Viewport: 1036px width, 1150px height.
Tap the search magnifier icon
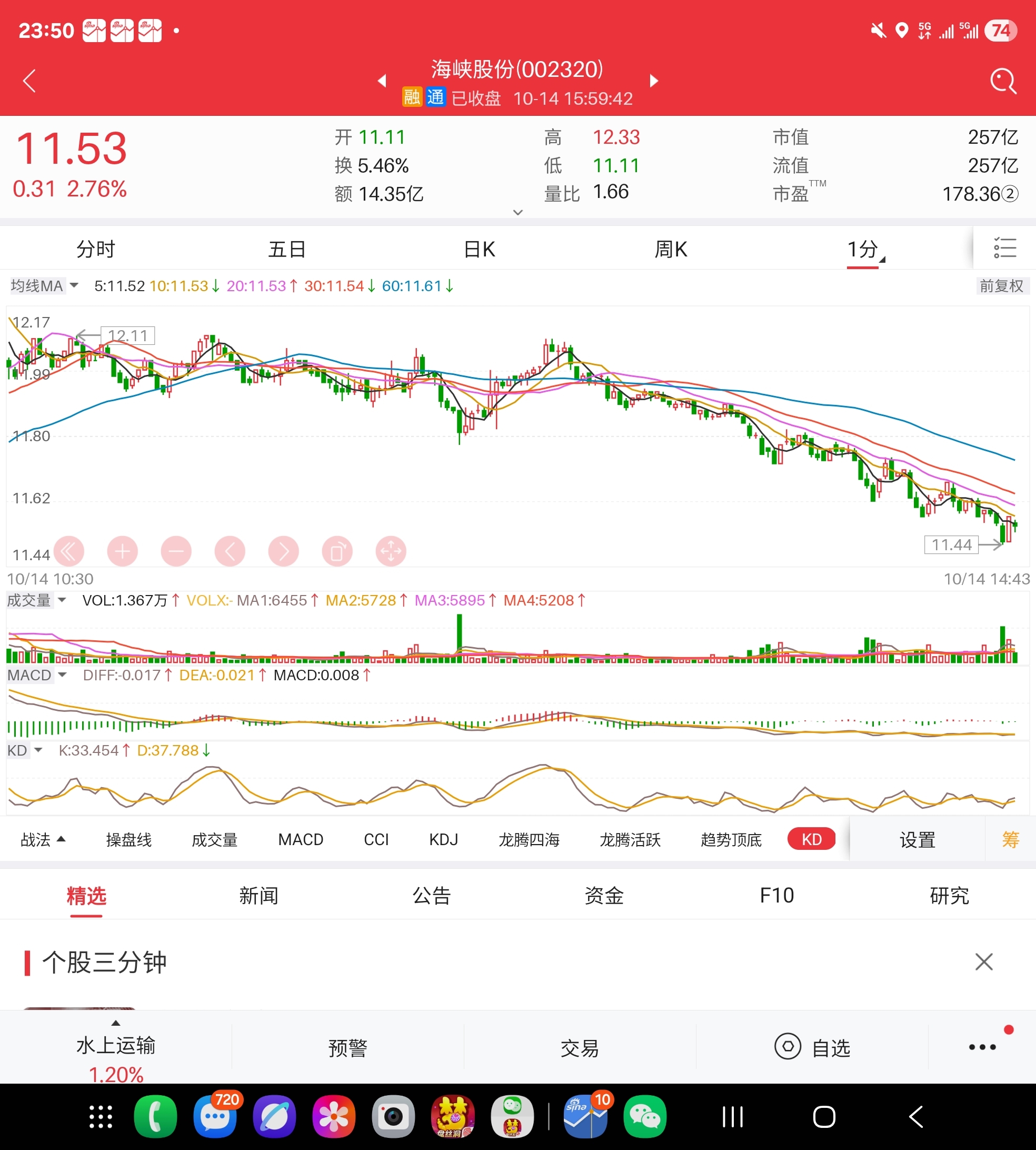tap(1003, 82)
